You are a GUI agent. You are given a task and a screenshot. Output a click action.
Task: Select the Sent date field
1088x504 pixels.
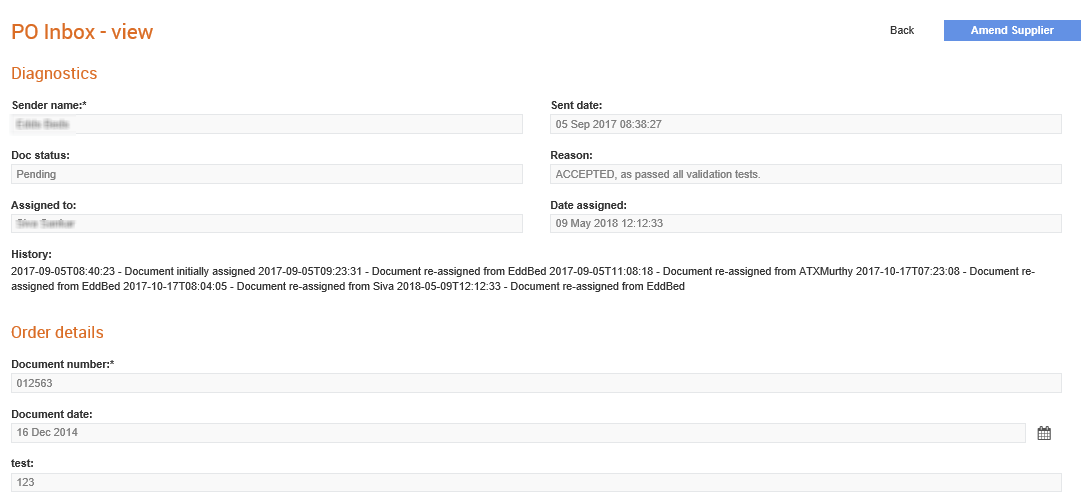pos(805,124)
